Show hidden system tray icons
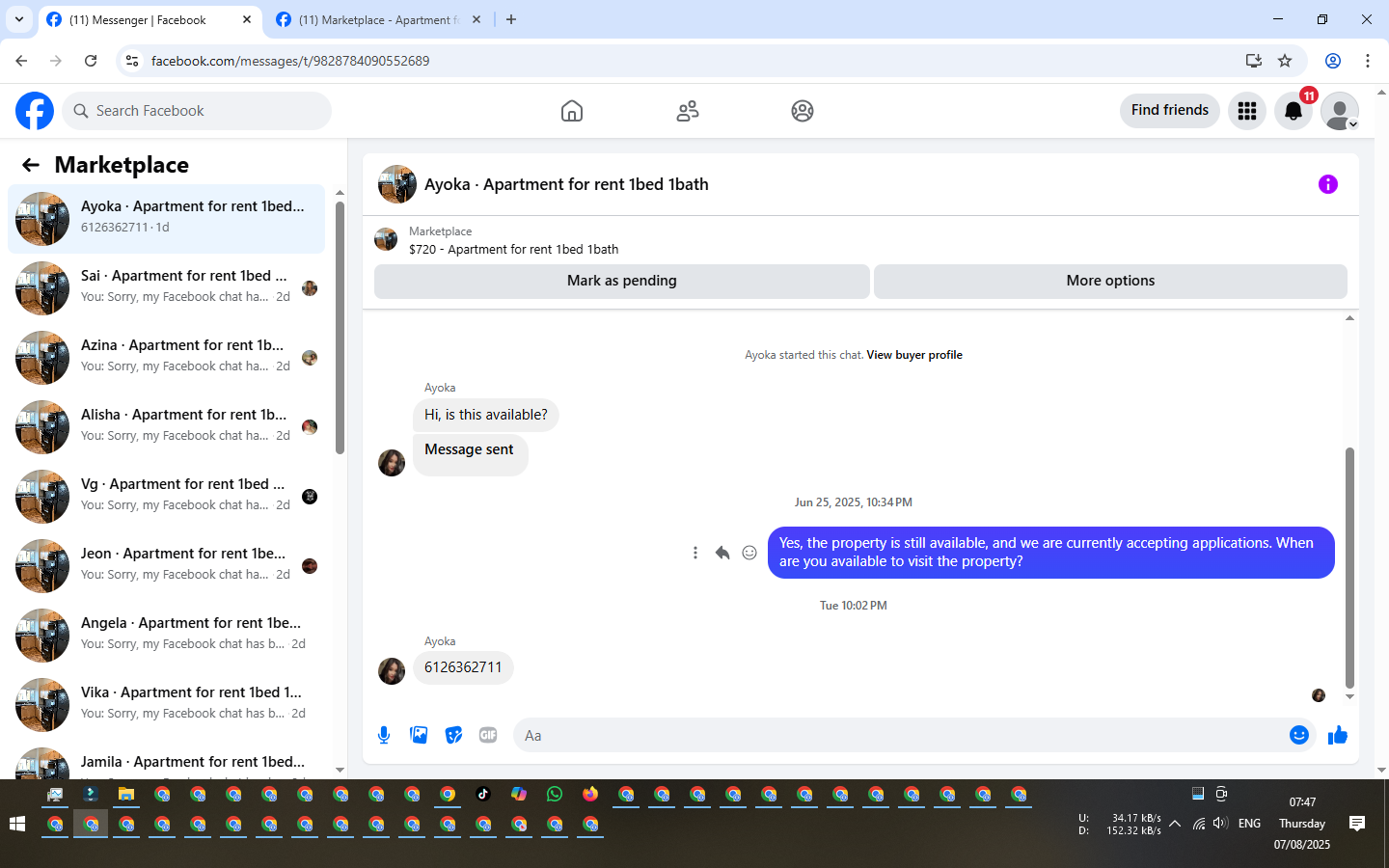 tap(1175, 824)
